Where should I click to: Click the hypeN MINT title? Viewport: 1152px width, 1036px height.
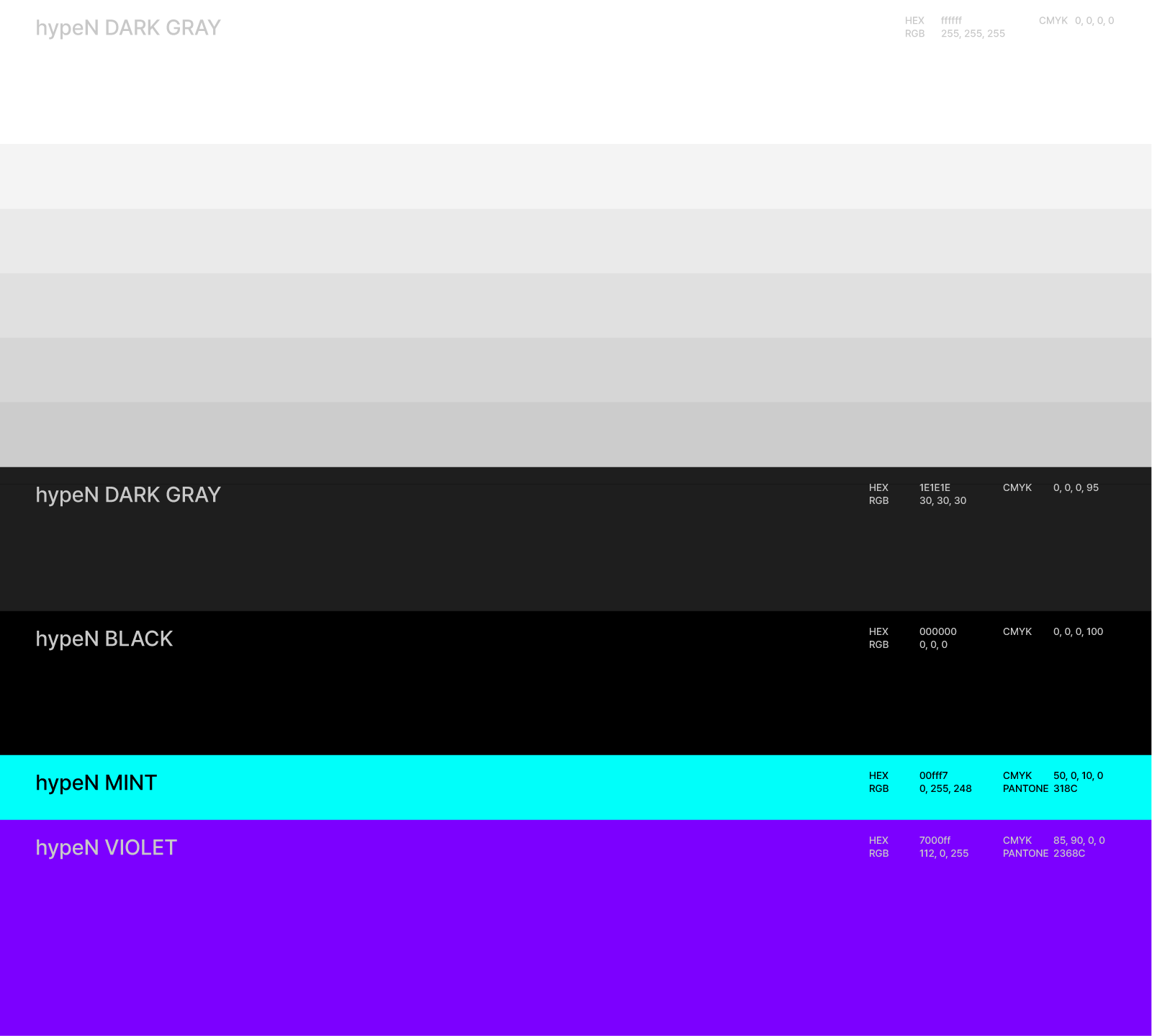point(96,783)
